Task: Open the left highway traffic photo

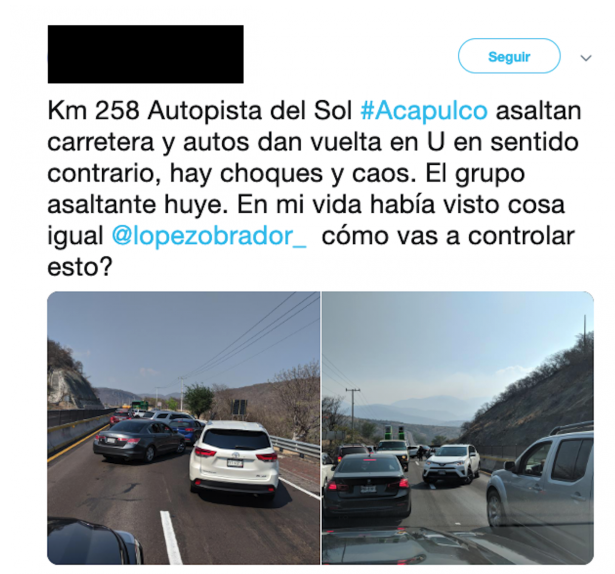Action: point(184,428)
